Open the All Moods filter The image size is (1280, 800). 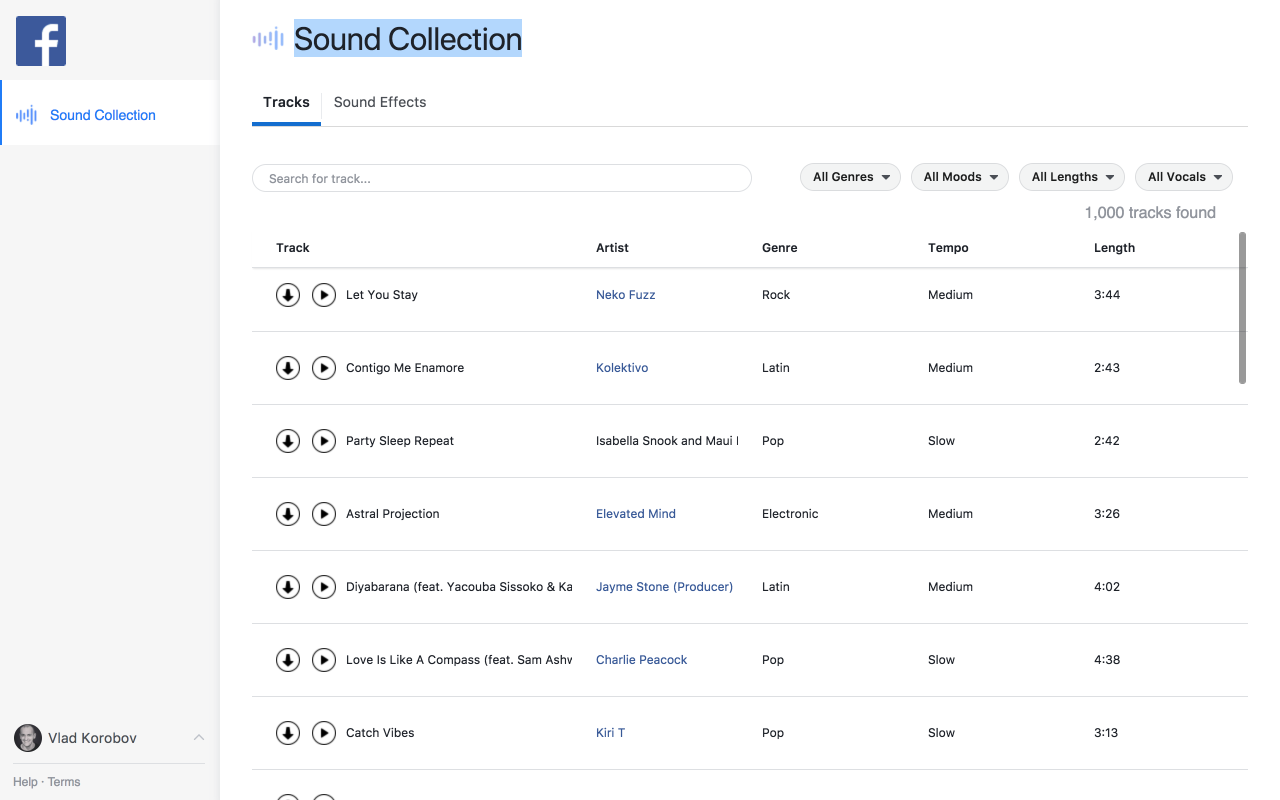(x=959, y=176)
